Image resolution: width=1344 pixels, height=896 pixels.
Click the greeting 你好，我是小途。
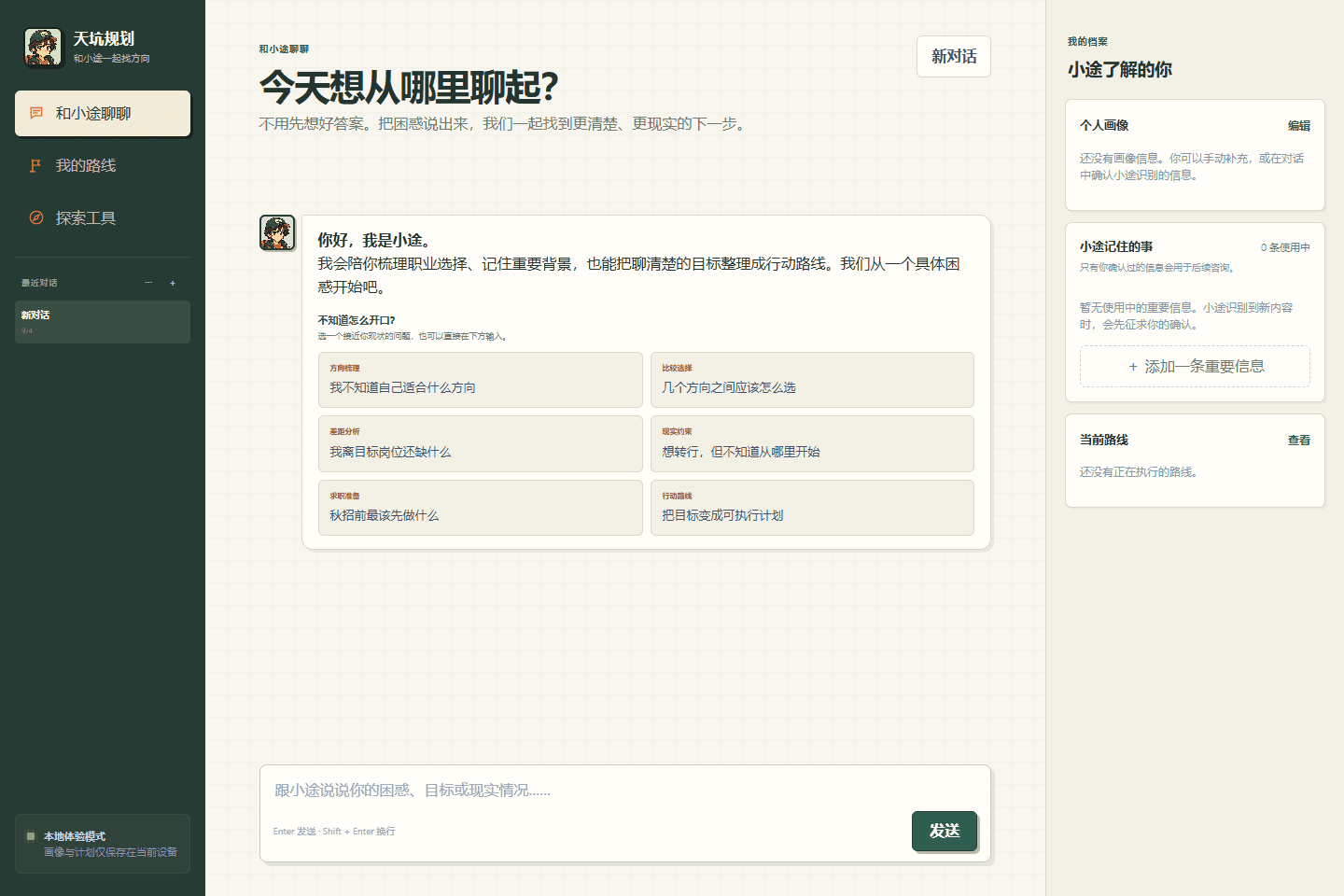point(375,240)
